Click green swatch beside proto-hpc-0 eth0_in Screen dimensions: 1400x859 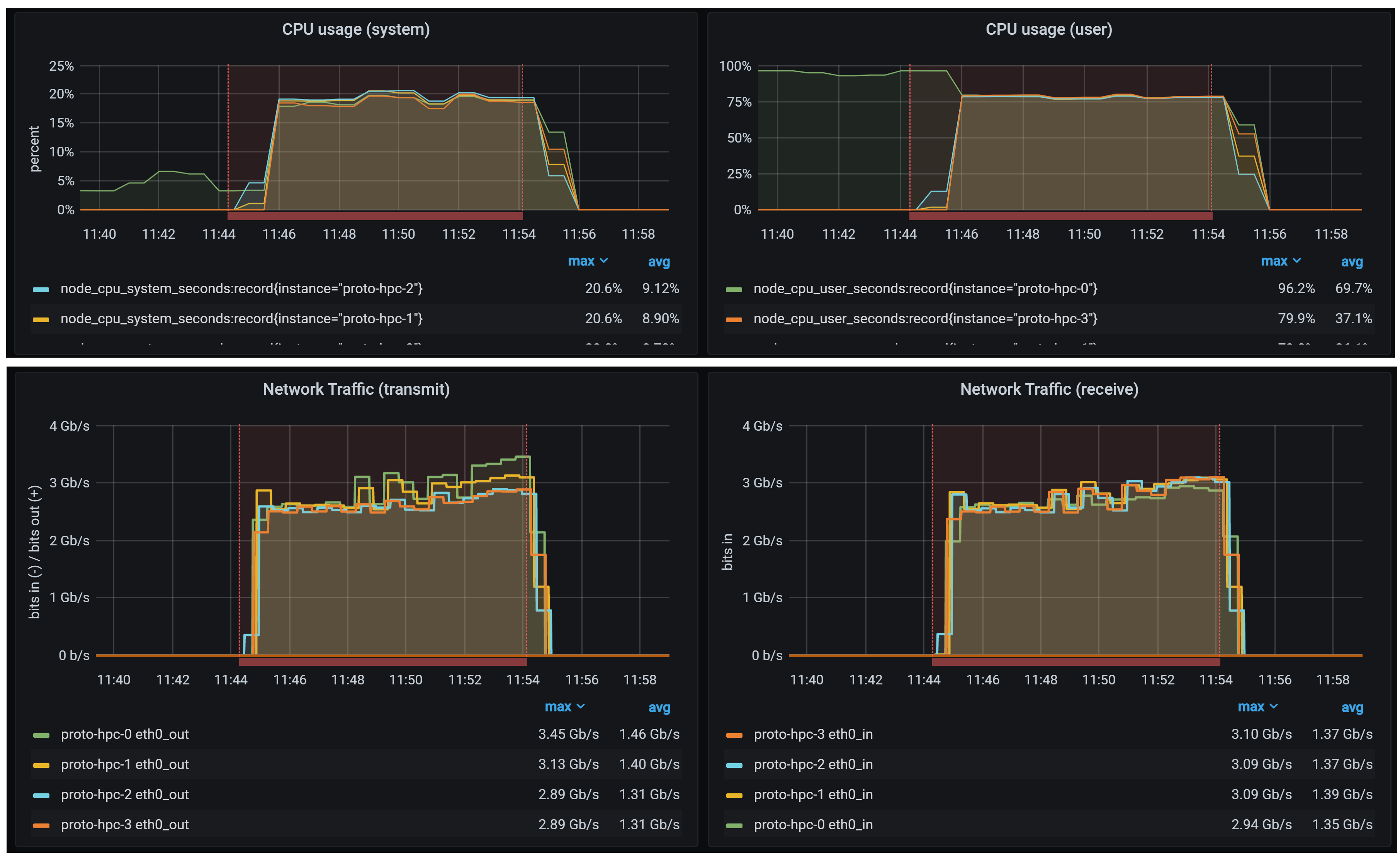pyautogui.click(x=734, y=825)
